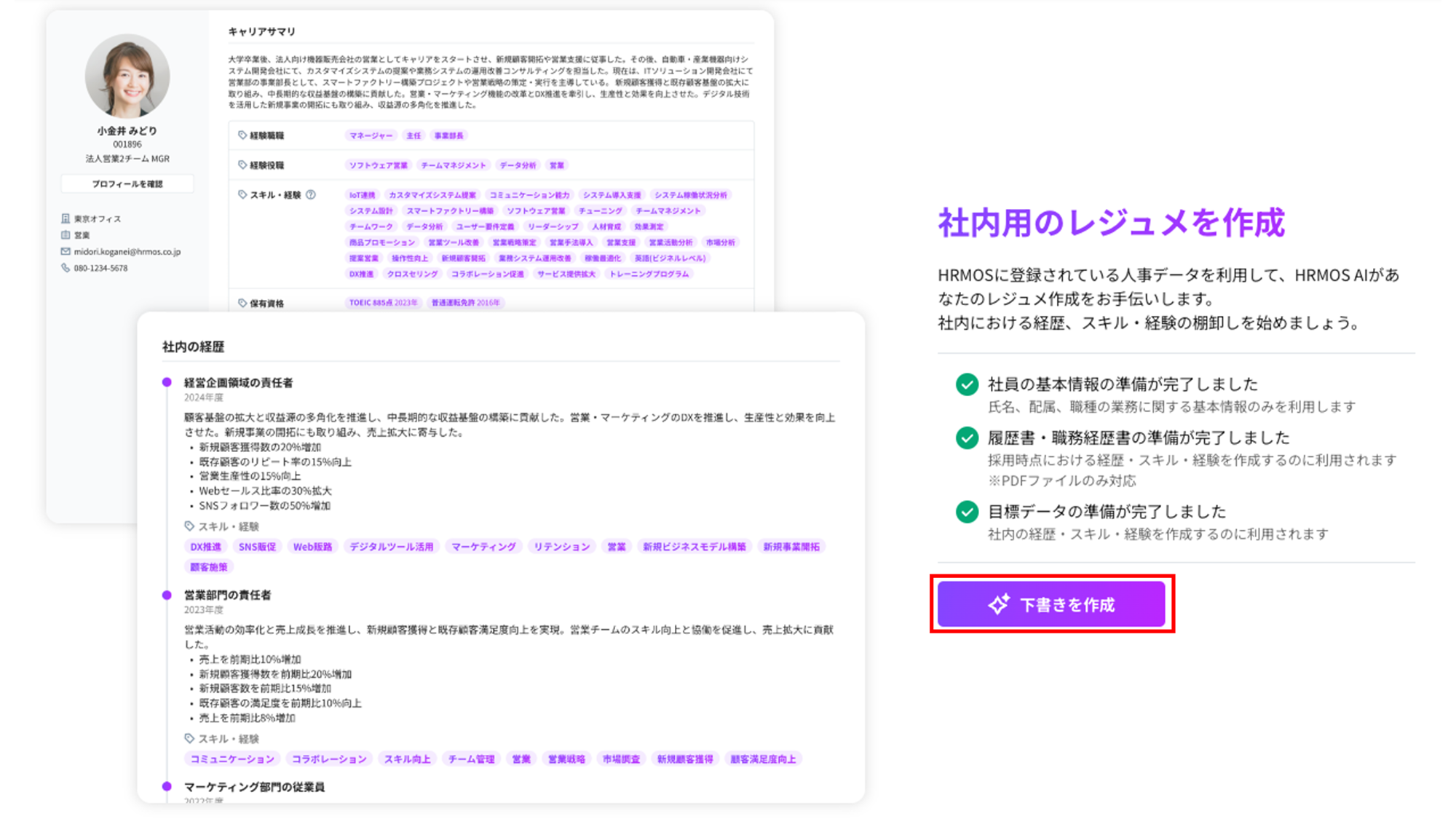The width and height of the screenshot is (1456, 819).
Task: Select the DX推進 skill tag under 経営企画領域
Action: point(205,547)
